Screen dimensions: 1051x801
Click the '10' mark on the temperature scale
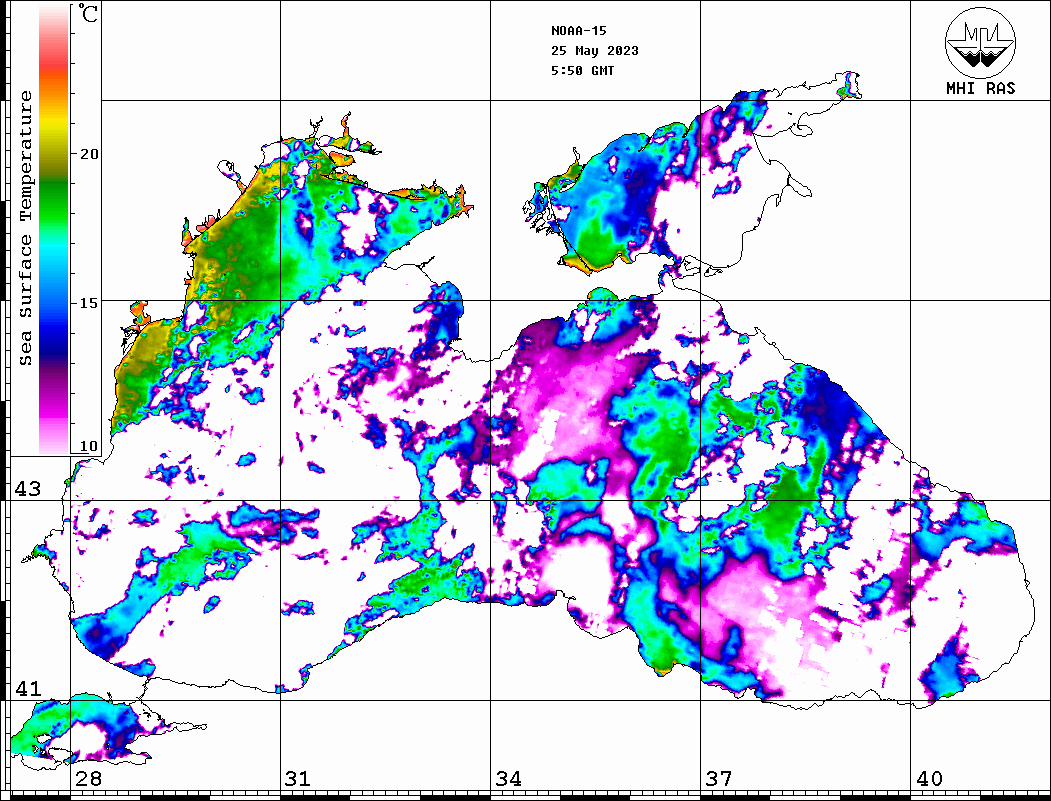[89, 446]
